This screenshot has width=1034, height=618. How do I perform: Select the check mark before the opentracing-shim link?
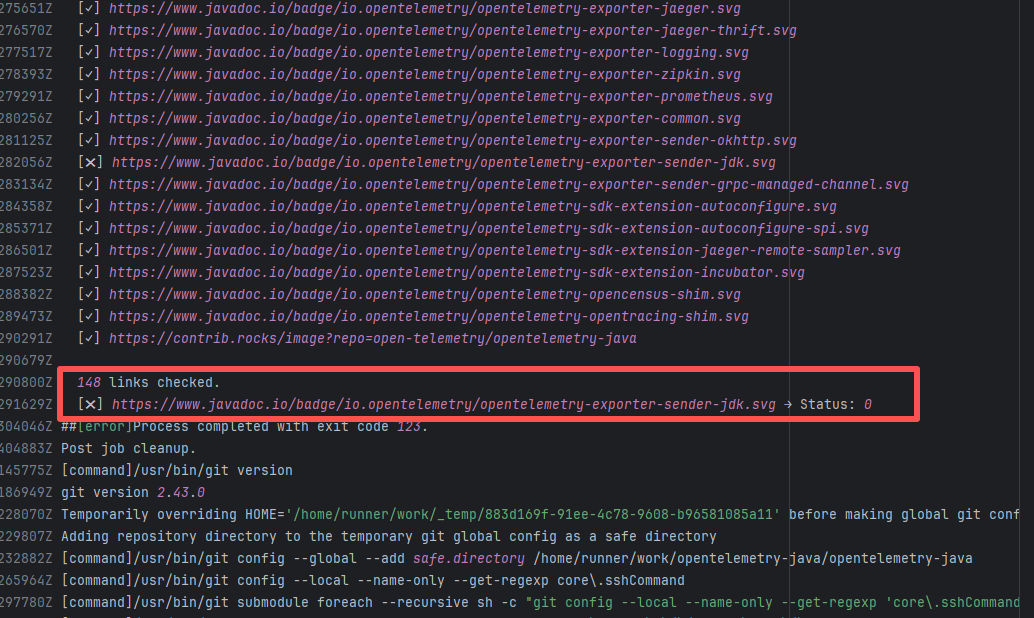(89, 317)
